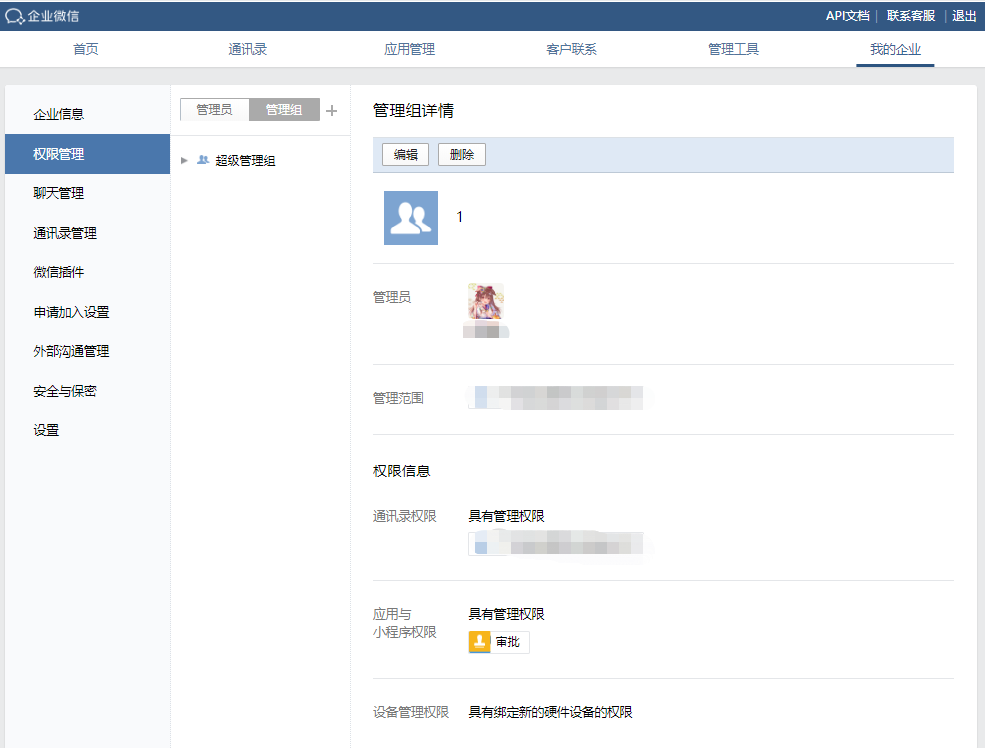
Task: Open 应用管理 in the top menu
Action: (409, 49)
